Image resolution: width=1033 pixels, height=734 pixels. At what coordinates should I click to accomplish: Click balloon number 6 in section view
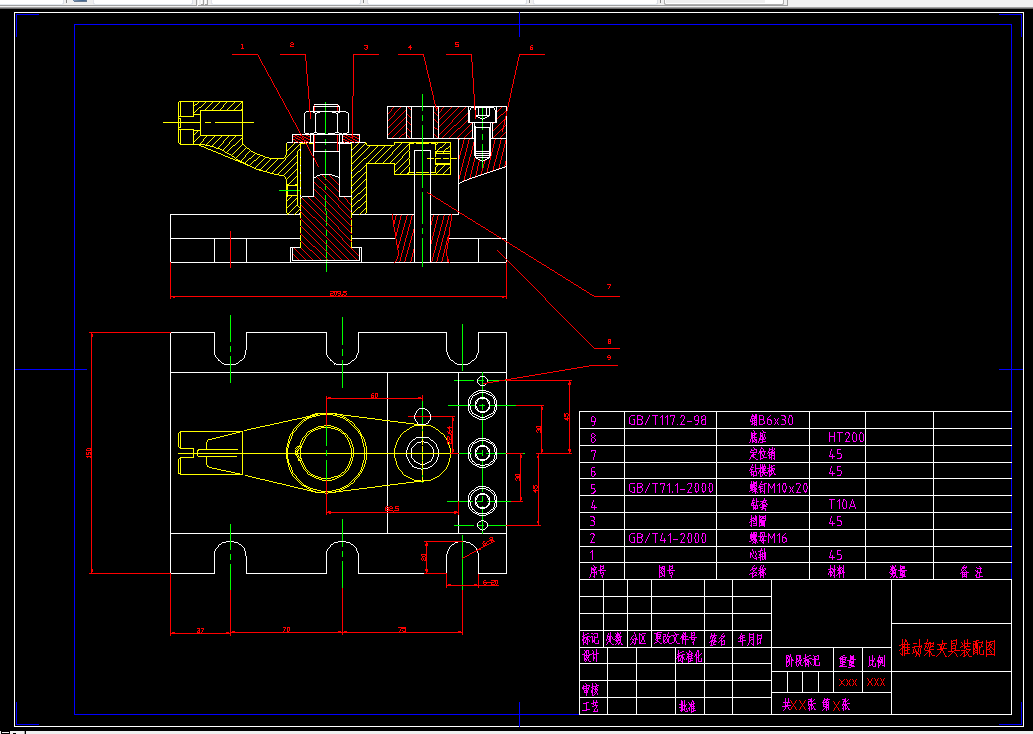(x=531, y=47)
